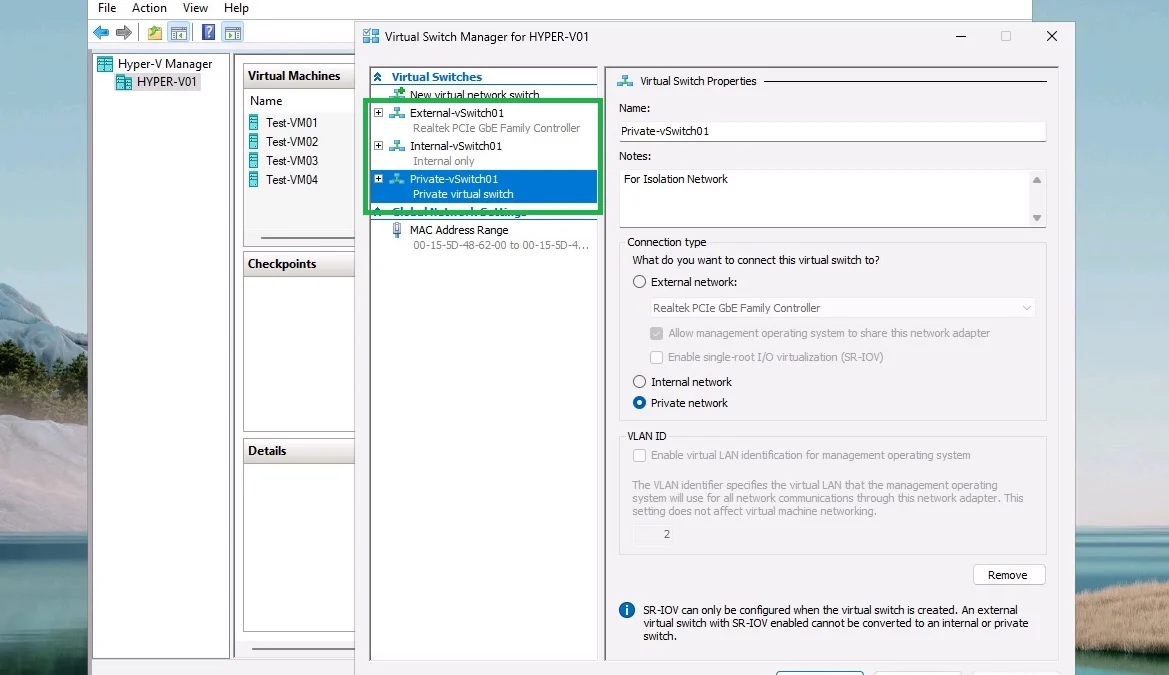This screenshot has height=675, width=1169.
Task: Click the Virtual Machines panel header
Action: [298, 76]
